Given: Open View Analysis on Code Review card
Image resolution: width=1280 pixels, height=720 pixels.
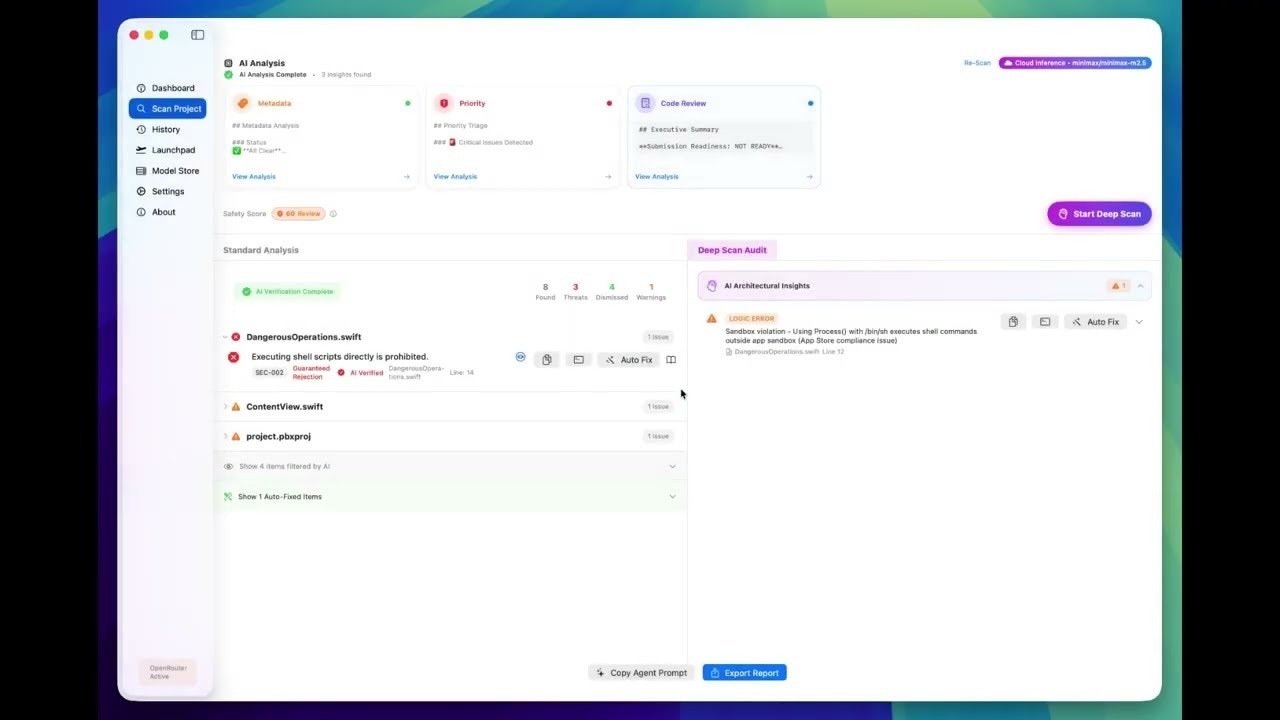Looking at the screenshot, I should pyautogui.click(x=657, y=177).
